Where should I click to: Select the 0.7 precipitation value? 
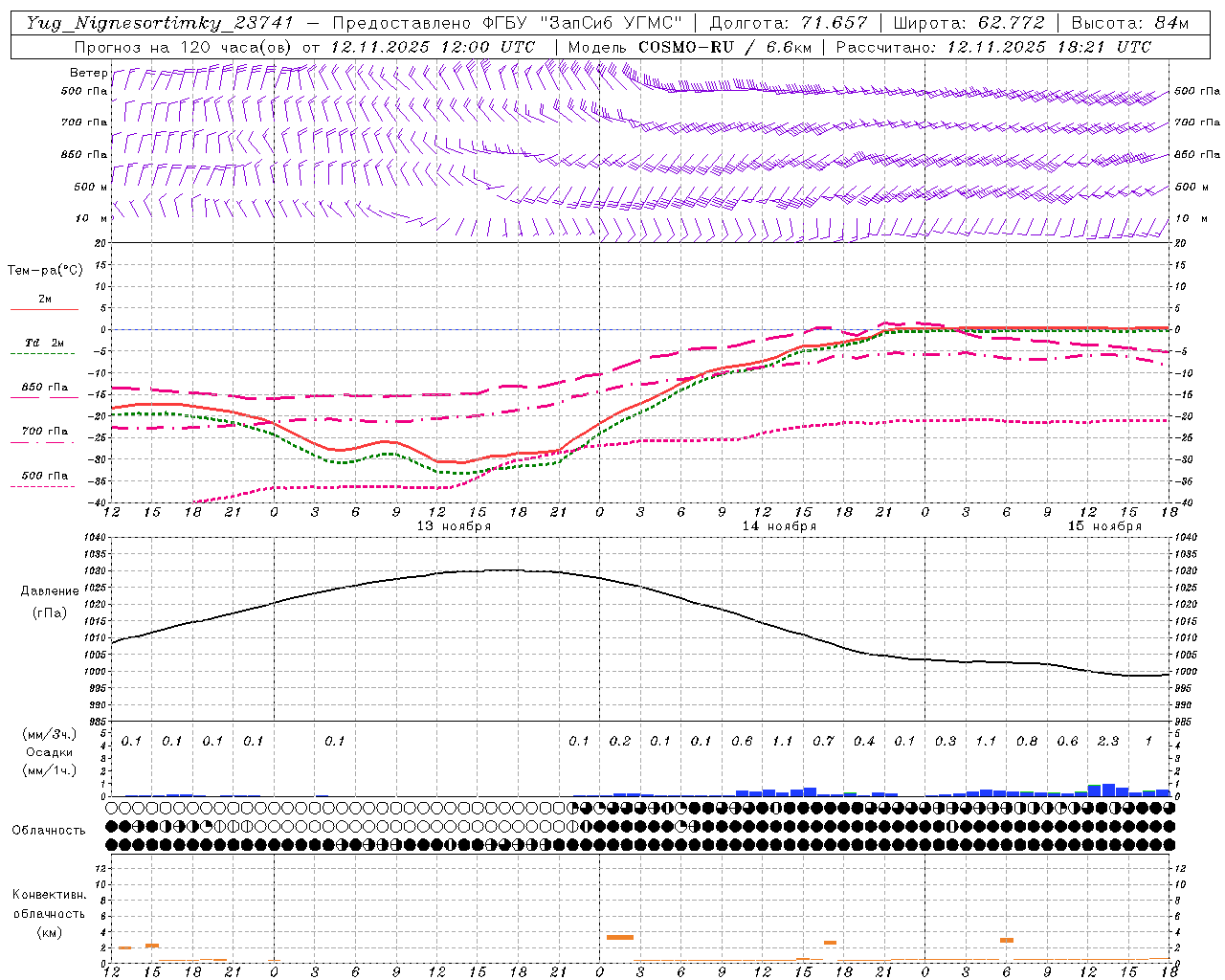pyautogui.click(x=823, y=742)
